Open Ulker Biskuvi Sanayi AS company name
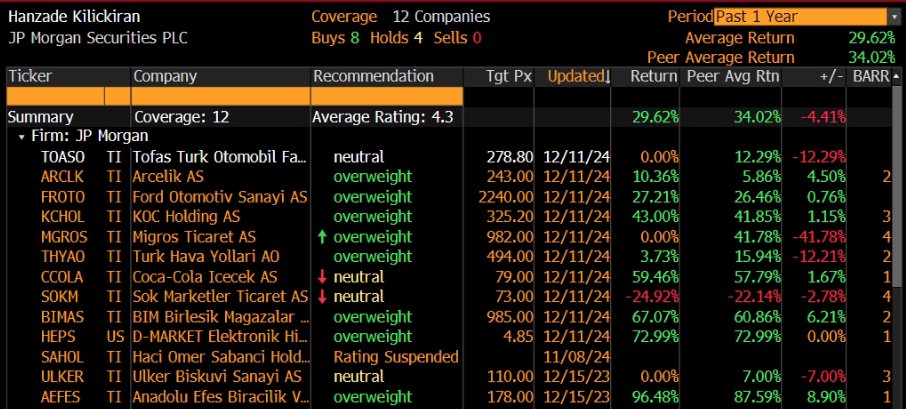 [x=217, y=377]
